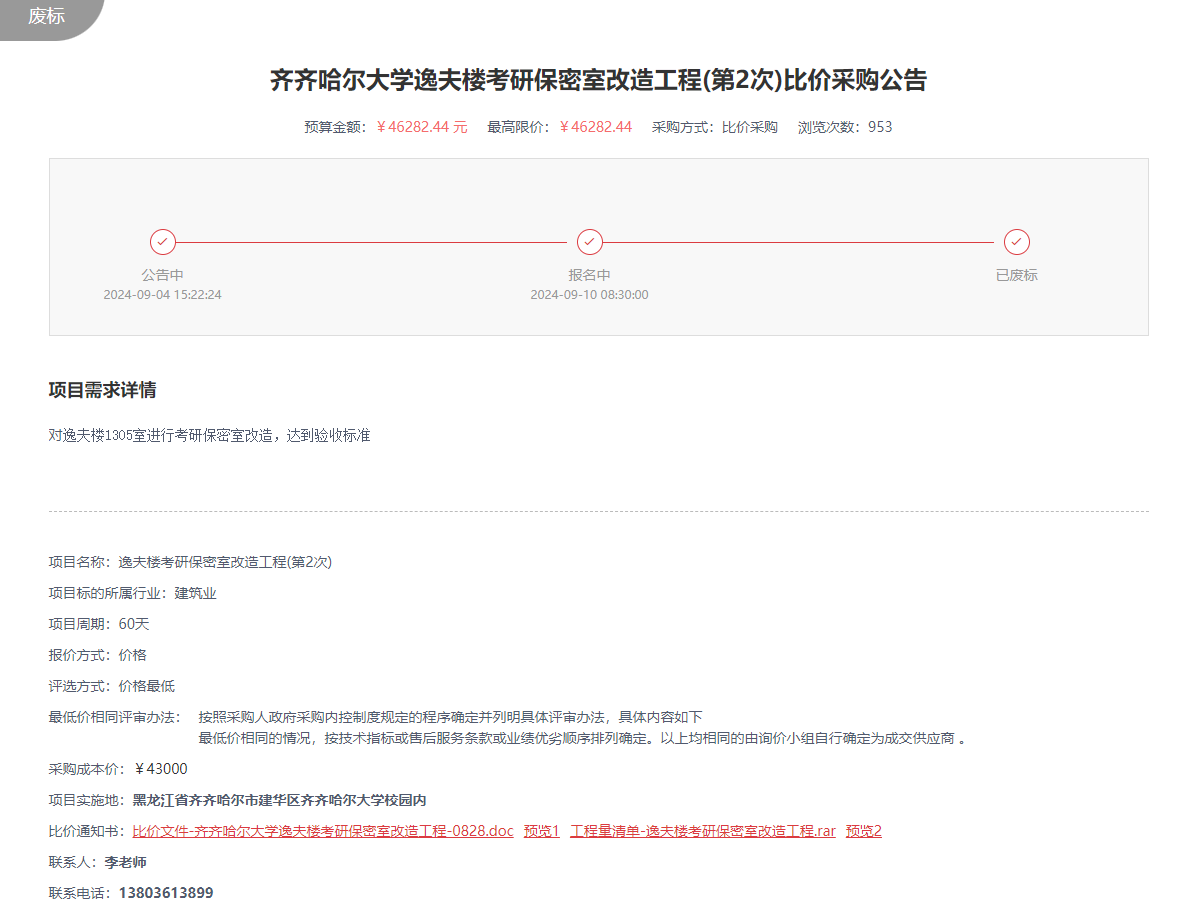Click the 最高限价 ¥46282.44 value
The width and height of the screenshot is (1193, 907).
click(596, 127)
